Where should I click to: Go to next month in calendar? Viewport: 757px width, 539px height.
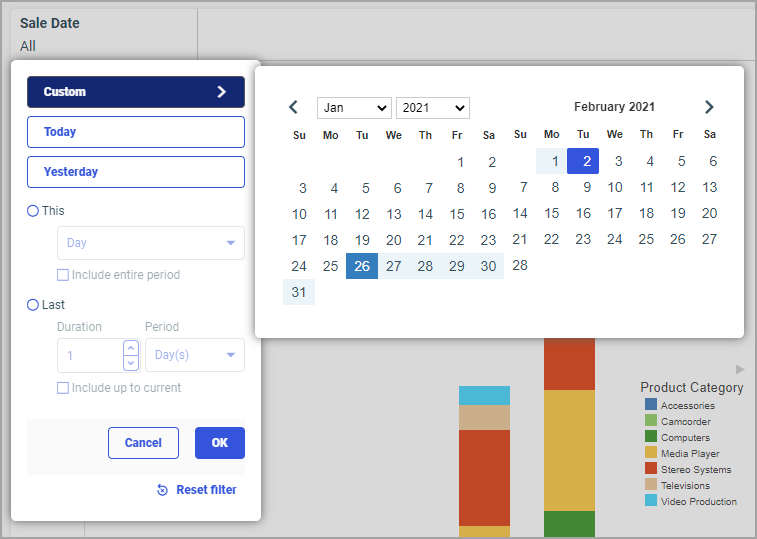[709, 107]
